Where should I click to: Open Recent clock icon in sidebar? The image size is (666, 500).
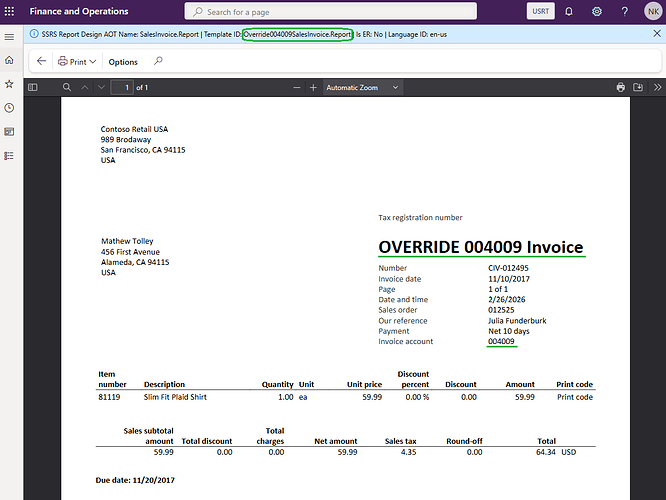coord(9,108)
